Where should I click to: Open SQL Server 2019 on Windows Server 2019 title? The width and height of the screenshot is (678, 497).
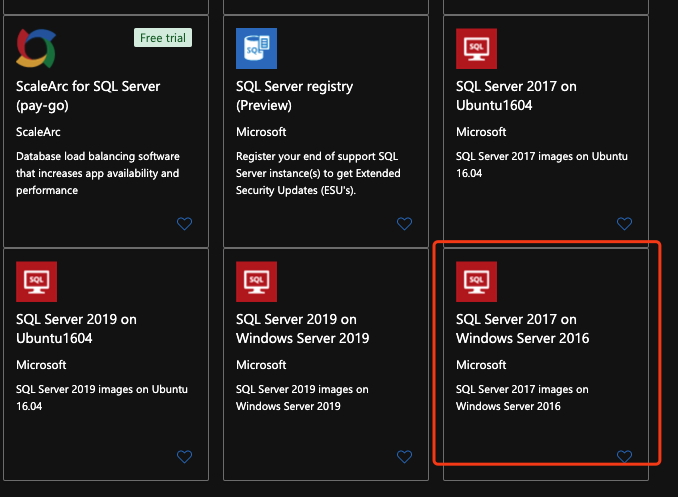pyautogui.click(x=303, y=329)
